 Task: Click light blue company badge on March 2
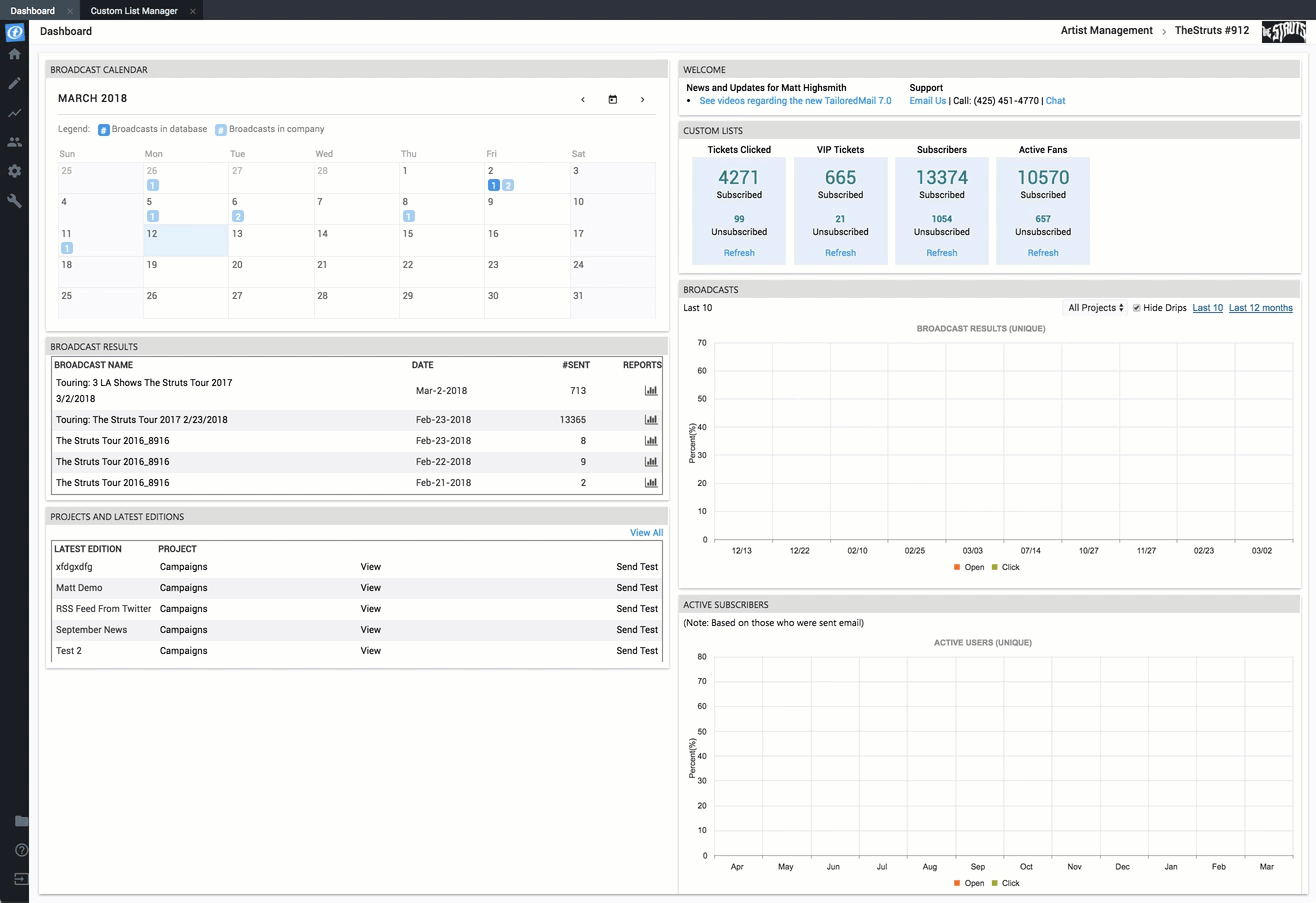[x=508, y=185]
